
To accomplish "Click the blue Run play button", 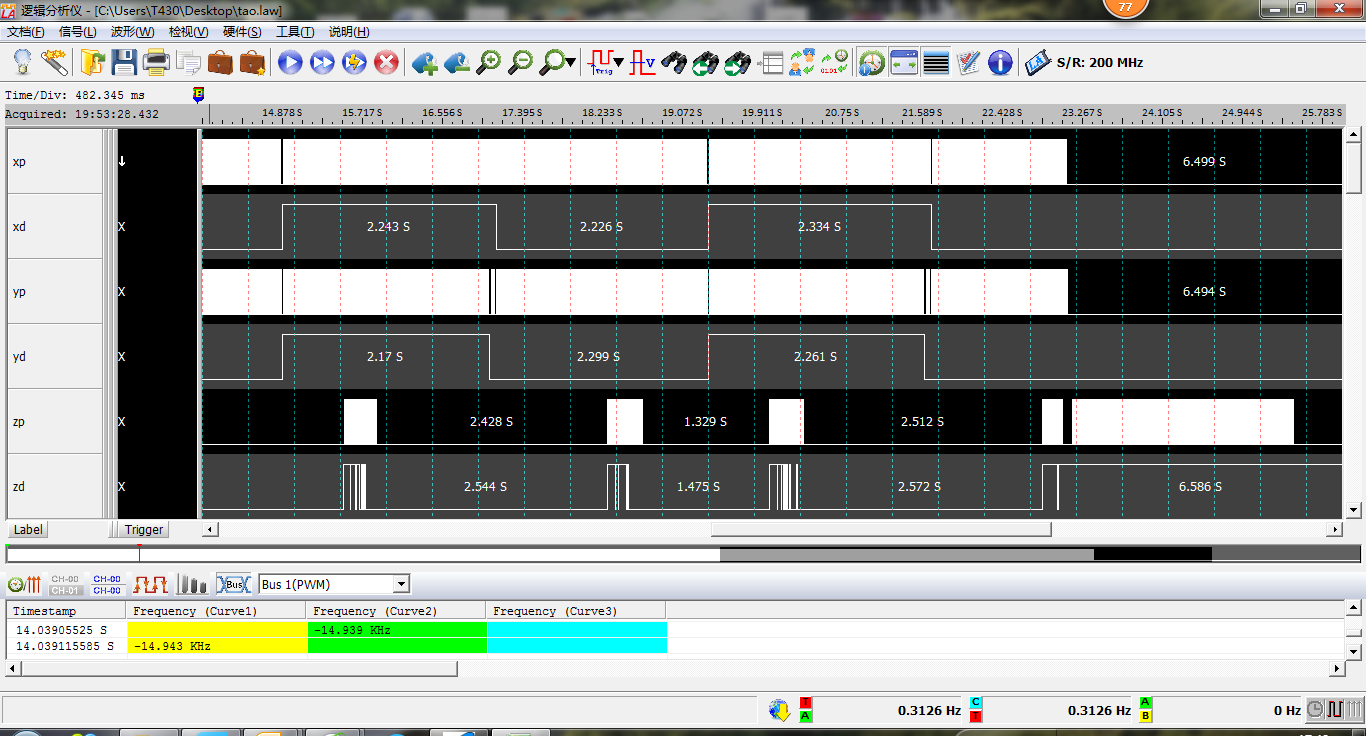I will coord(290,63).
